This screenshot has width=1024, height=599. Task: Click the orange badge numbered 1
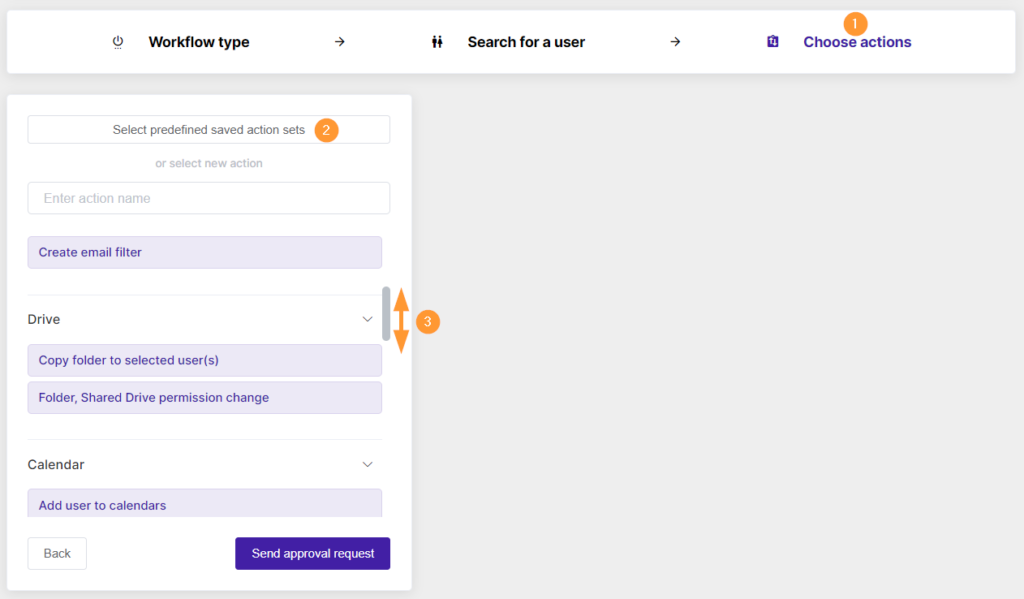coord(856,22)
